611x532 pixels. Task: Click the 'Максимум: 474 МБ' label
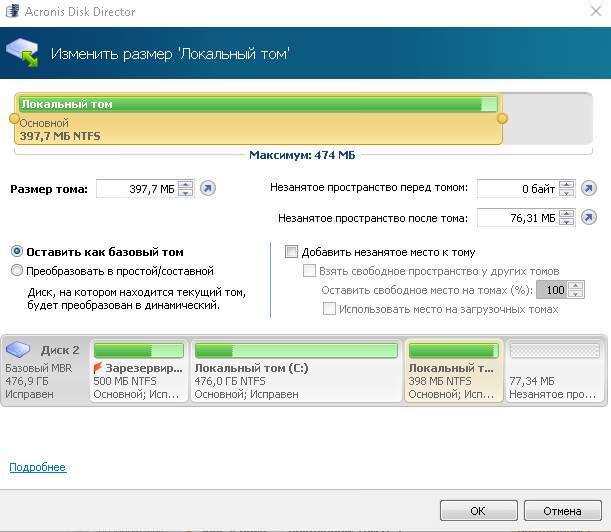pyautogui.click(x=302, y=155)
